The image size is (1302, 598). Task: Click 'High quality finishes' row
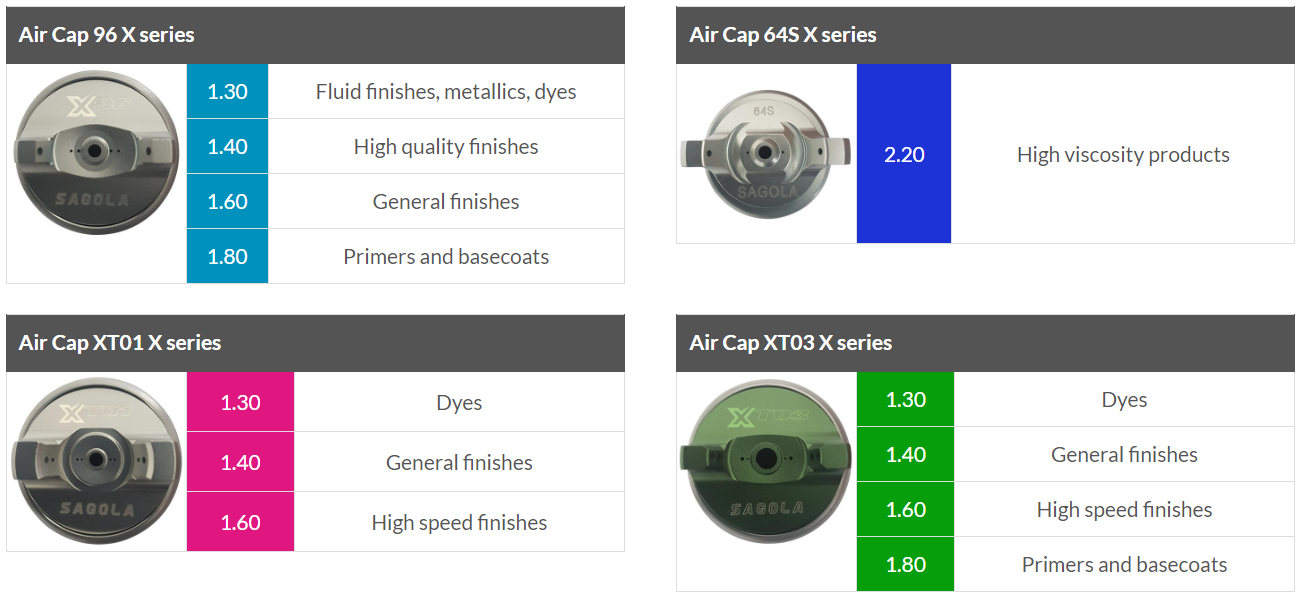pos(446,146)
